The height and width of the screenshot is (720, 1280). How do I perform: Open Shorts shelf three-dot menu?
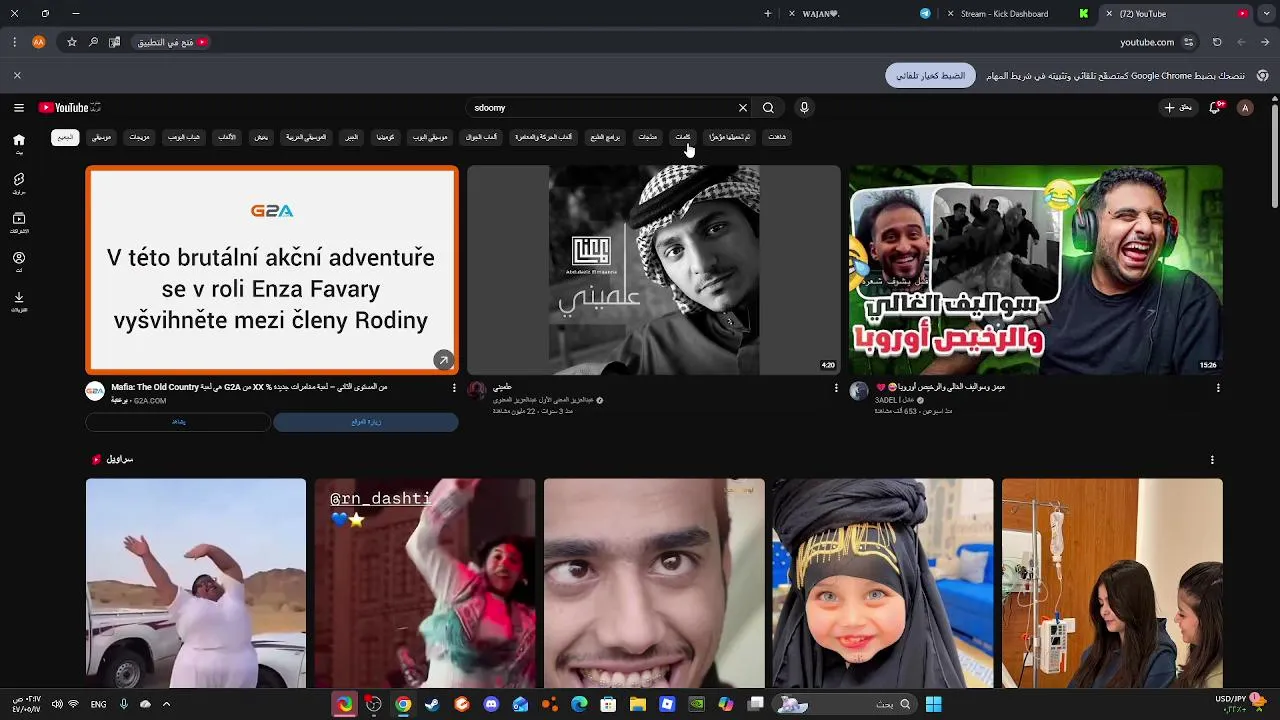point(1212,460)
